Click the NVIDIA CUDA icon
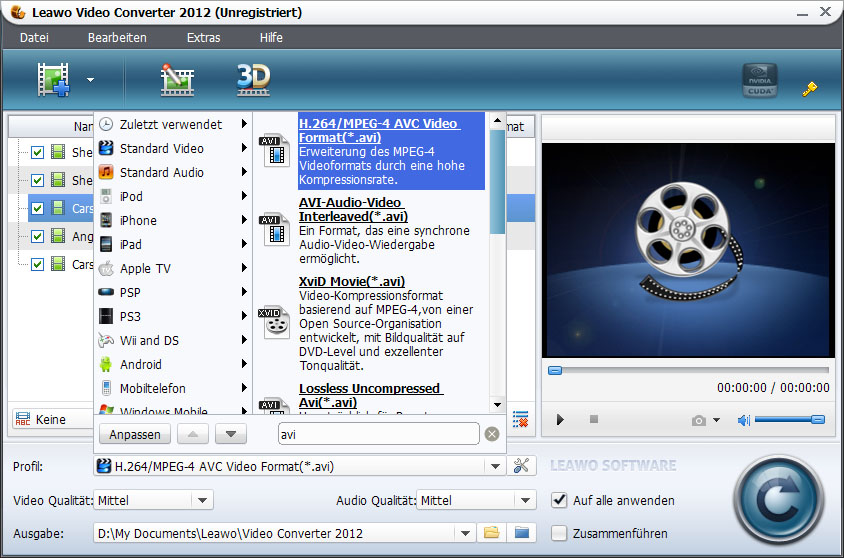This screenshot has height=558, width=844. click(759, 81)
